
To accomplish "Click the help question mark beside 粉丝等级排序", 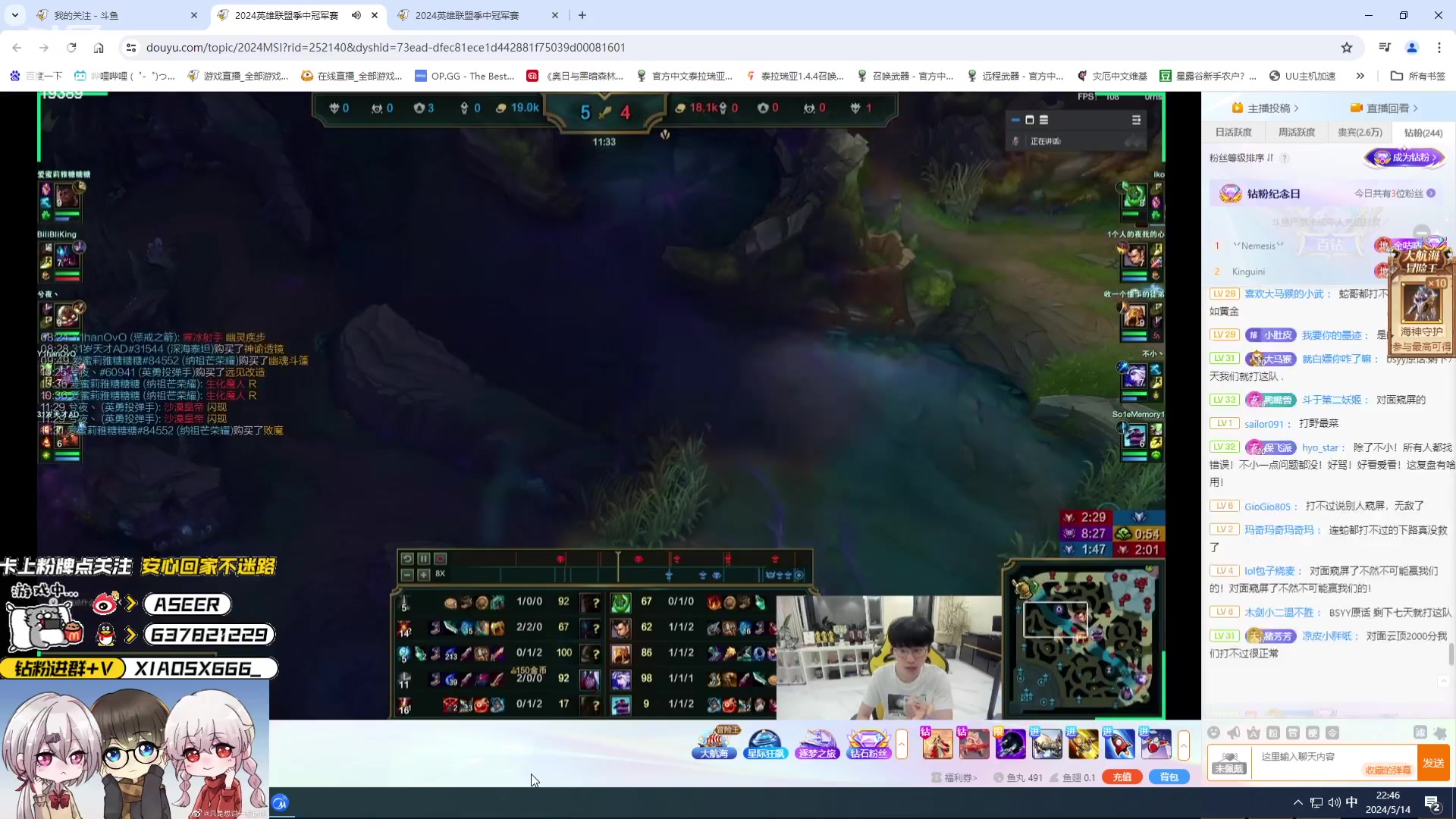I will pyautogui.click(x=1285, y=158).
